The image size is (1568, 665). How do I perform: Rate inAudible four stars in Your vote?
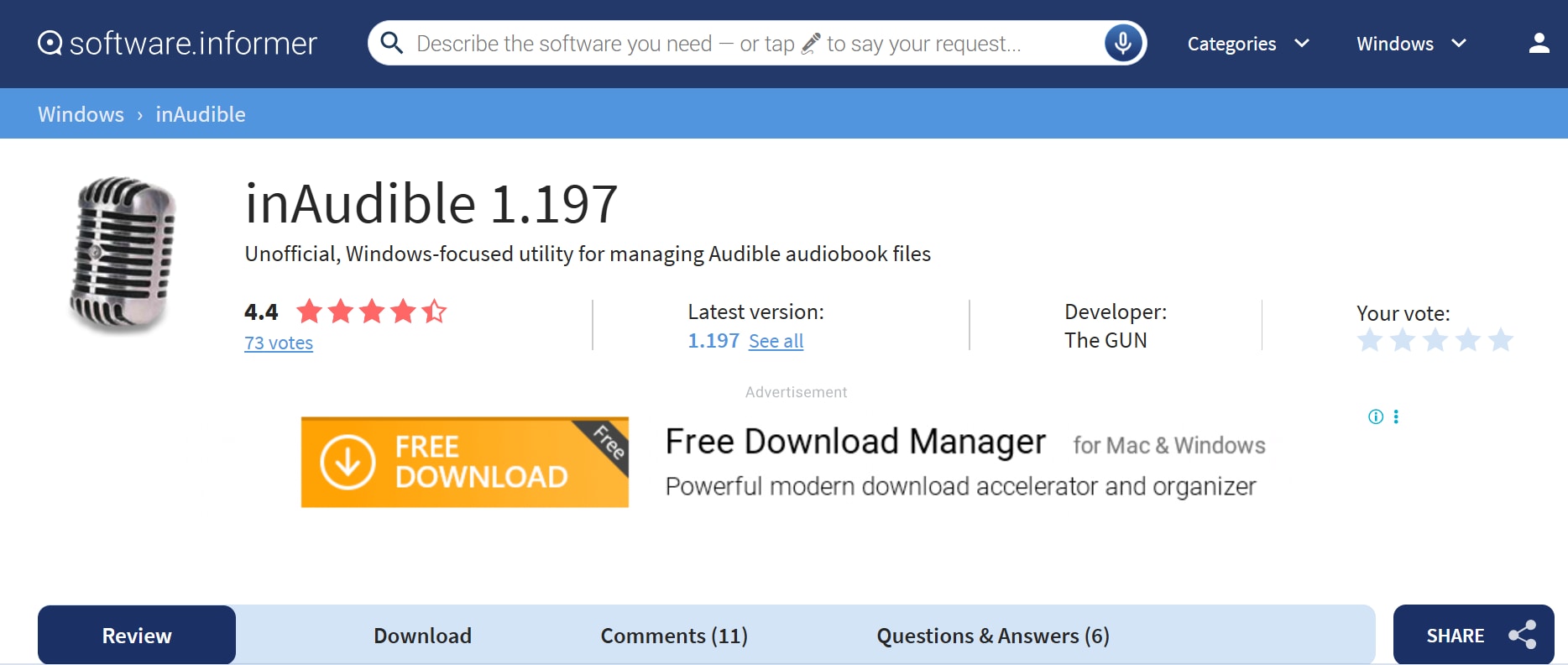pyautogui.click(x=1468, y=340)
